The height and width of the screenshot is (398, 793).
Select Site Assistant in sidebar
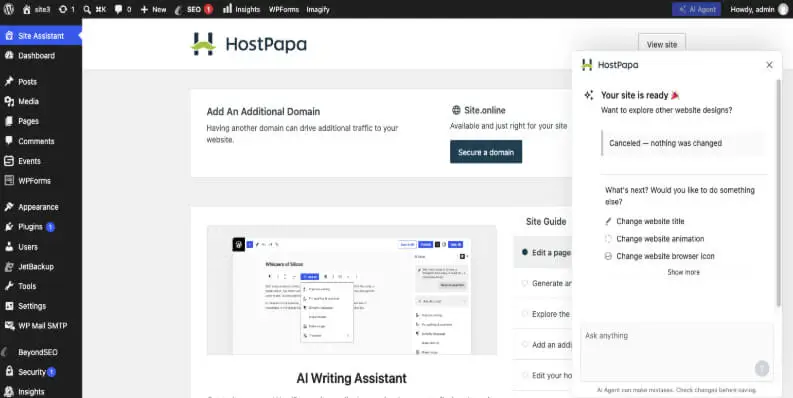click(x=40, y=36)
